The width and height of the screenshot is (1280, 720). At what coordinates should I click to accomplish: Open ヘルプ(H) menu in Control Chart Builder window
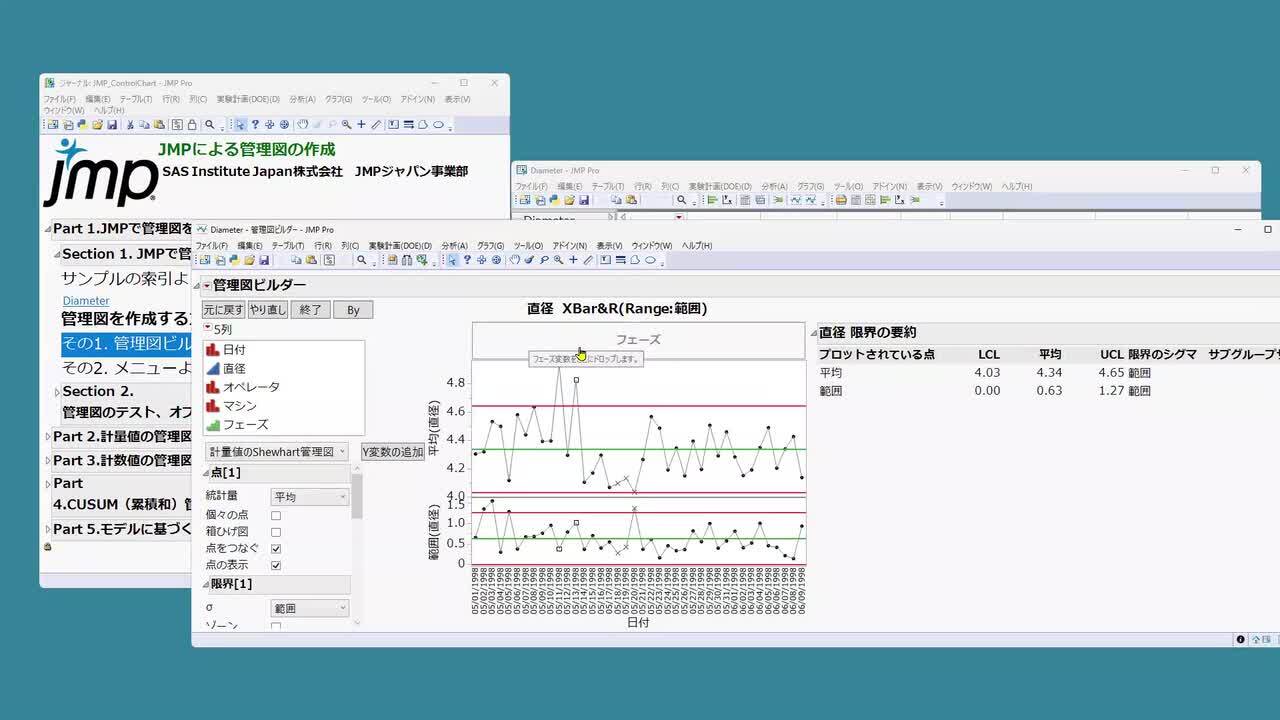(697, 245)
